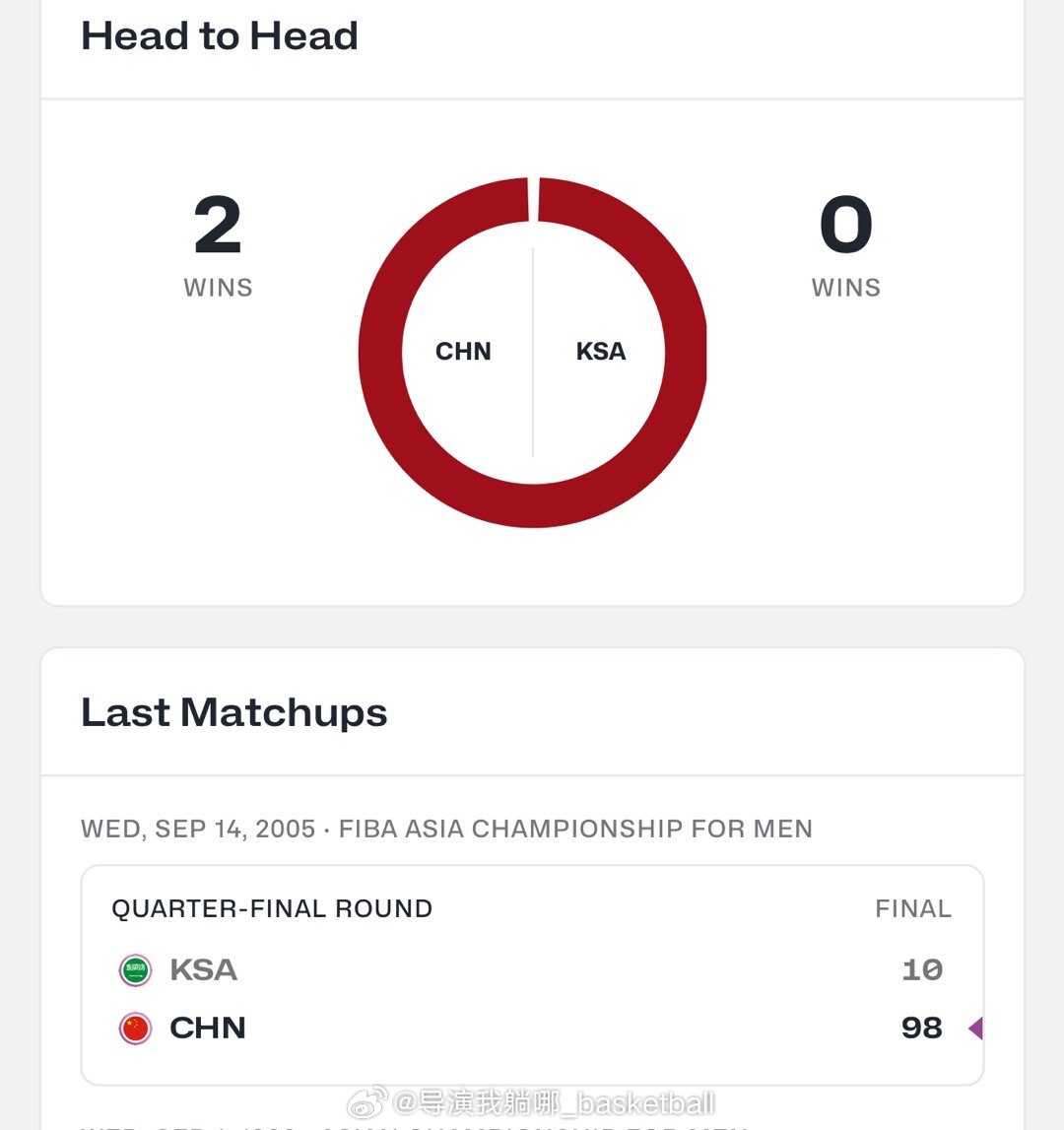The width and height of the screenshot is (1064, 1130).
Task: Click the China flag icon
Action: pyautogui.click(x=135, y=1029)
